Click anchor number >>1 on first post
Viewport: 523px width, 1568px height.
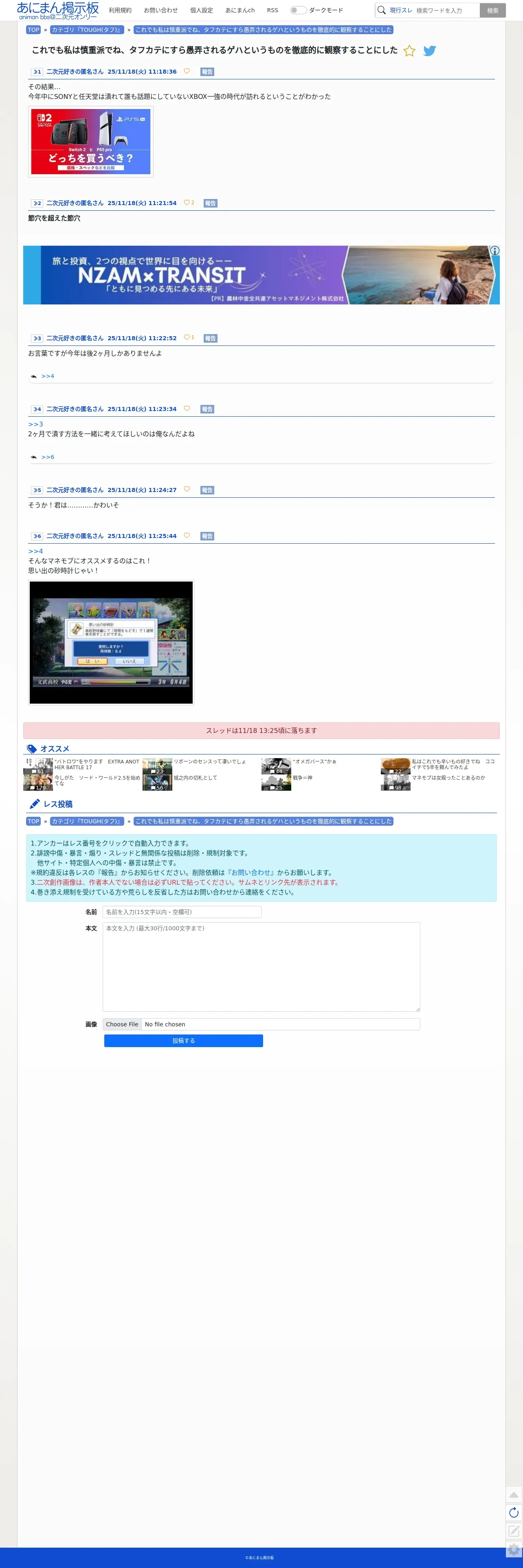(x=37, y=72)
